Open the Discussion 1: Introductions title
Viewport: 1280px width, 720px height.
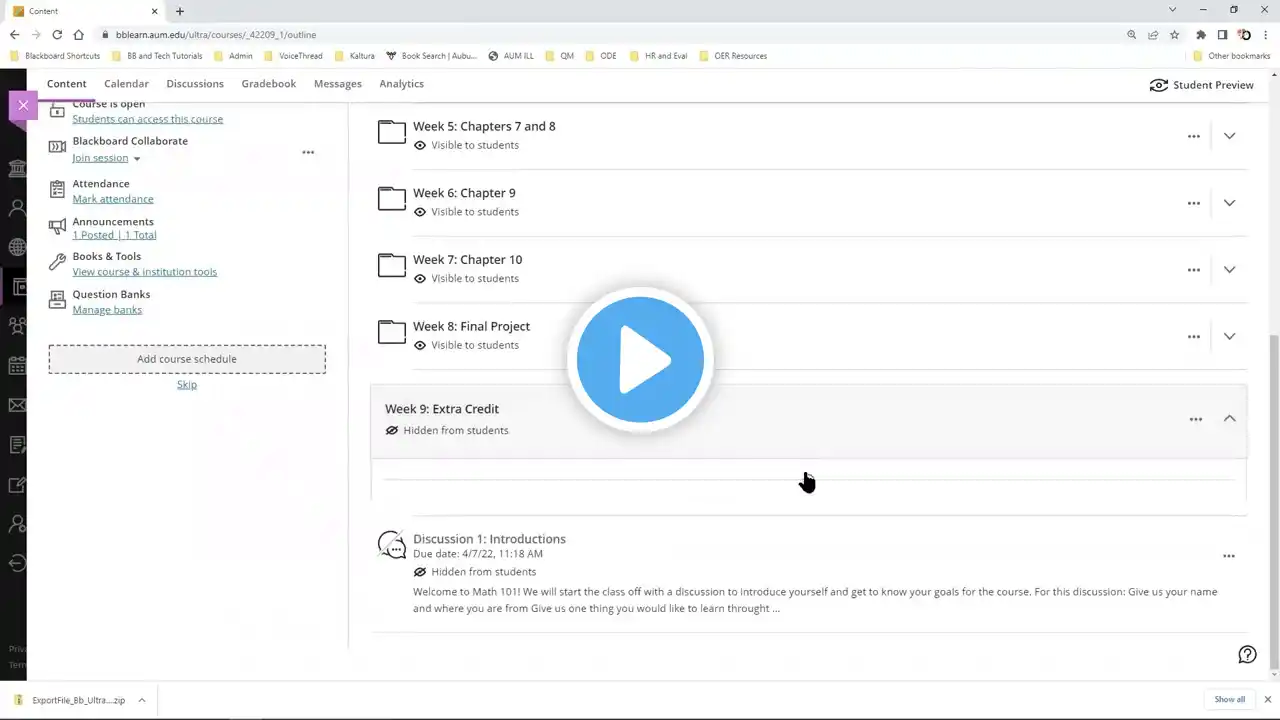click(489, 539)
